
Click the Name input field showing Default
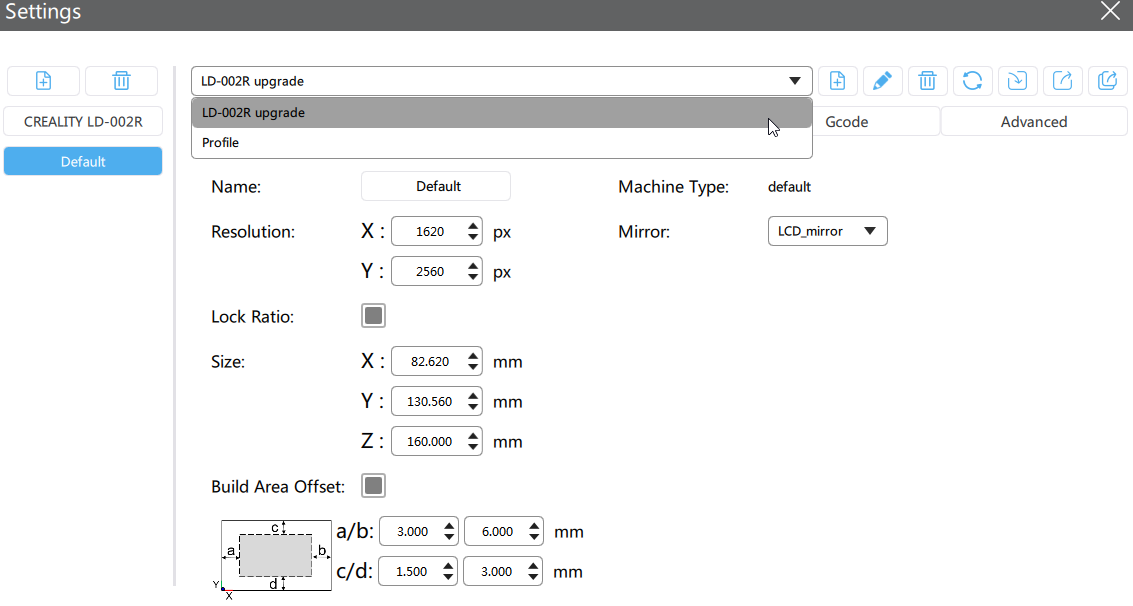coord(436,186)
